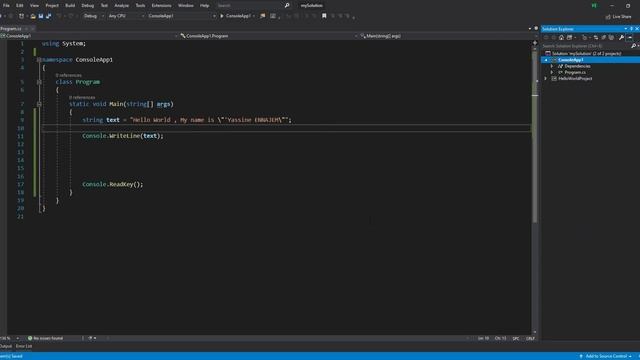Click on the string text declaration line
Image resolution: width=640 pixels, height=360 pixels.
(187, 120)
